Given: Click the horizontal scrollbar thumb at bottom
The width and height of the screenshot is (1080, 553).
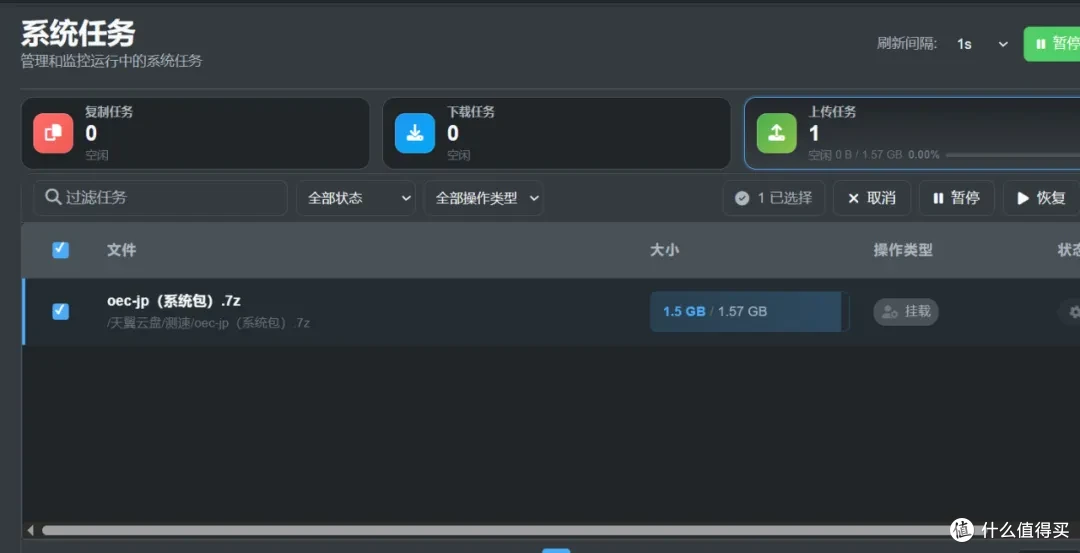Looking at the screenshot, I should (x=496, y=530).
